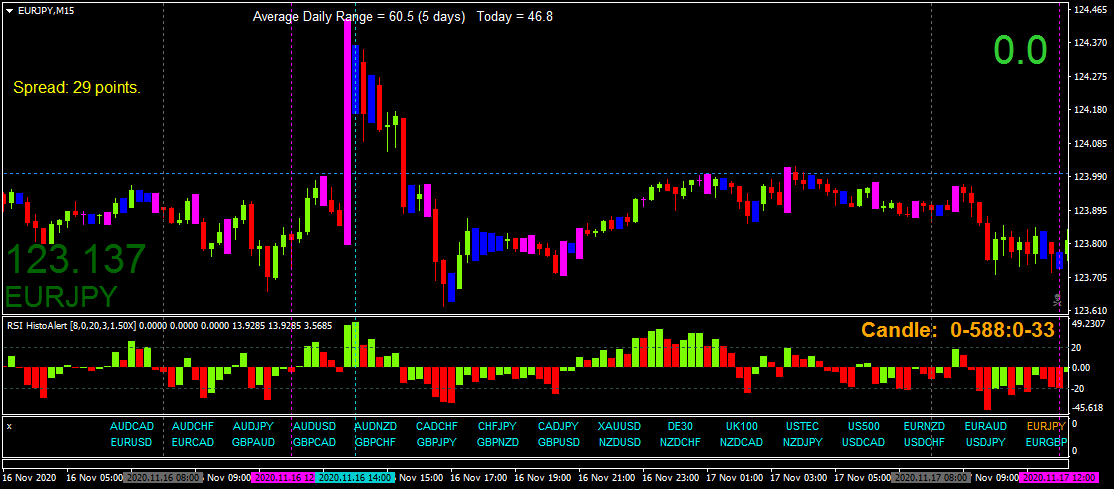Click the orange Candle timer label
1114x489 pixels.
[x=958, y=330]
